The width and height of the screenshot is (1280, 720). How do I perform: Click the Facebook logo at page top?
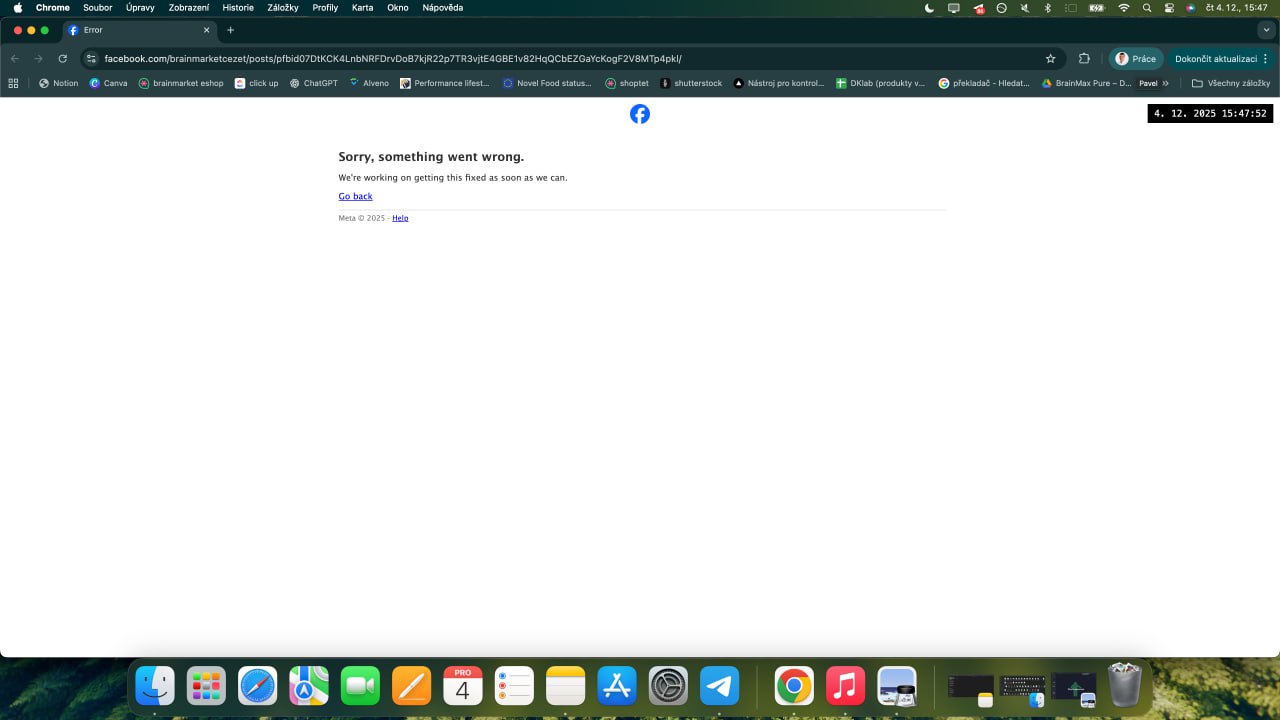tap(640, 114)
